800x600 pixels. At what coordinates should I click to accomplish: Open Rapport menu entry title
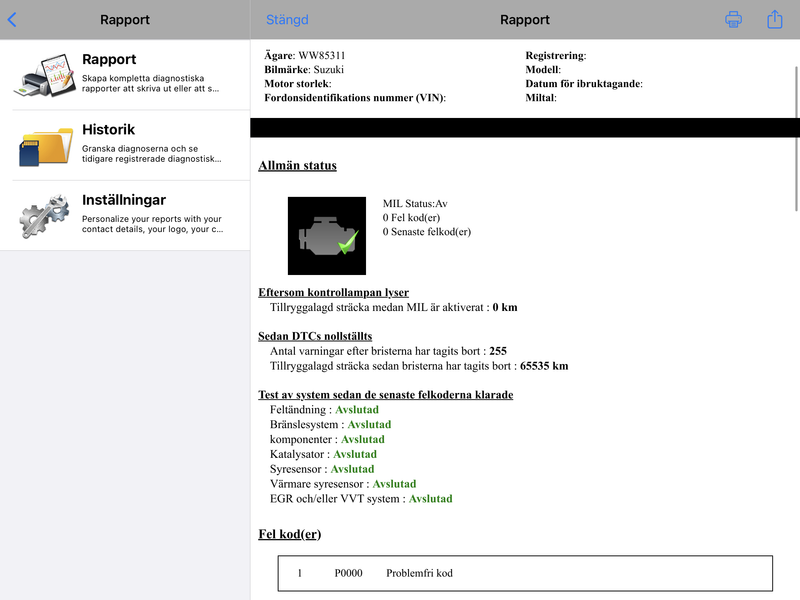pyautogui.click(x=109, y=59)
